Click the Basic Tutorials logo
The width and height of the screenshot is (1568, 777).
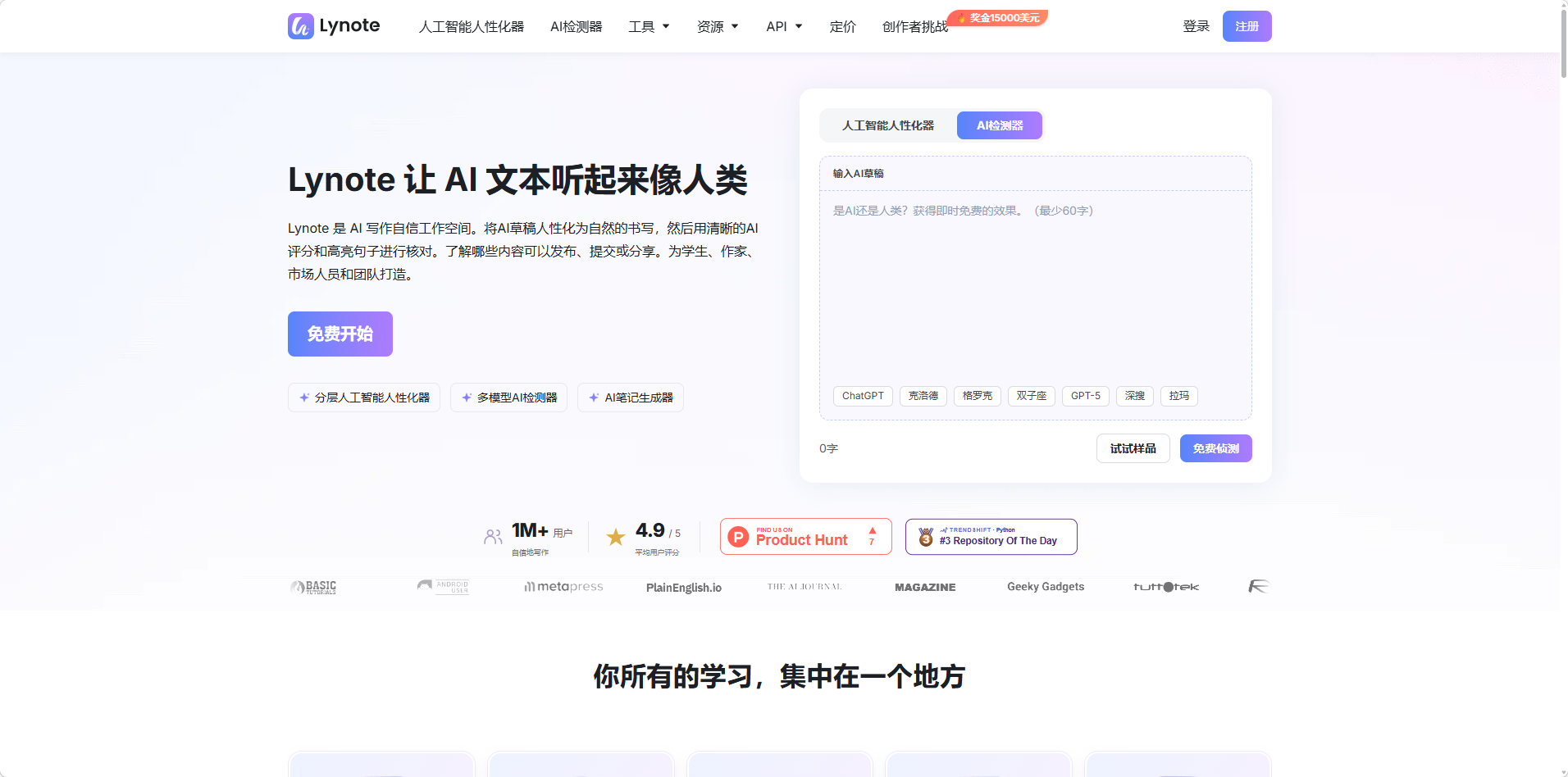(314, 587)
